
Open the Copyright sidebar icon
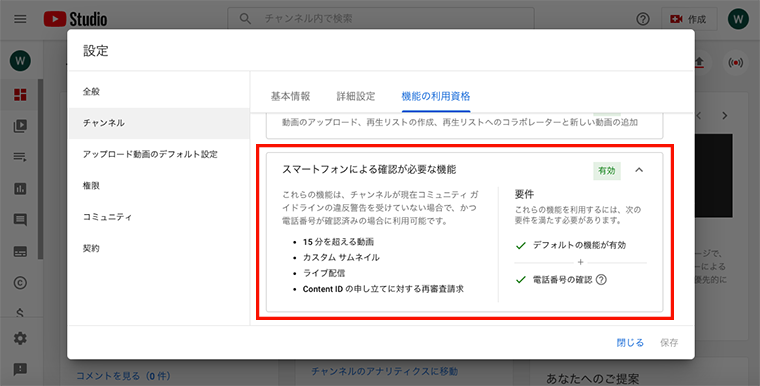click(x=20, y=283)
